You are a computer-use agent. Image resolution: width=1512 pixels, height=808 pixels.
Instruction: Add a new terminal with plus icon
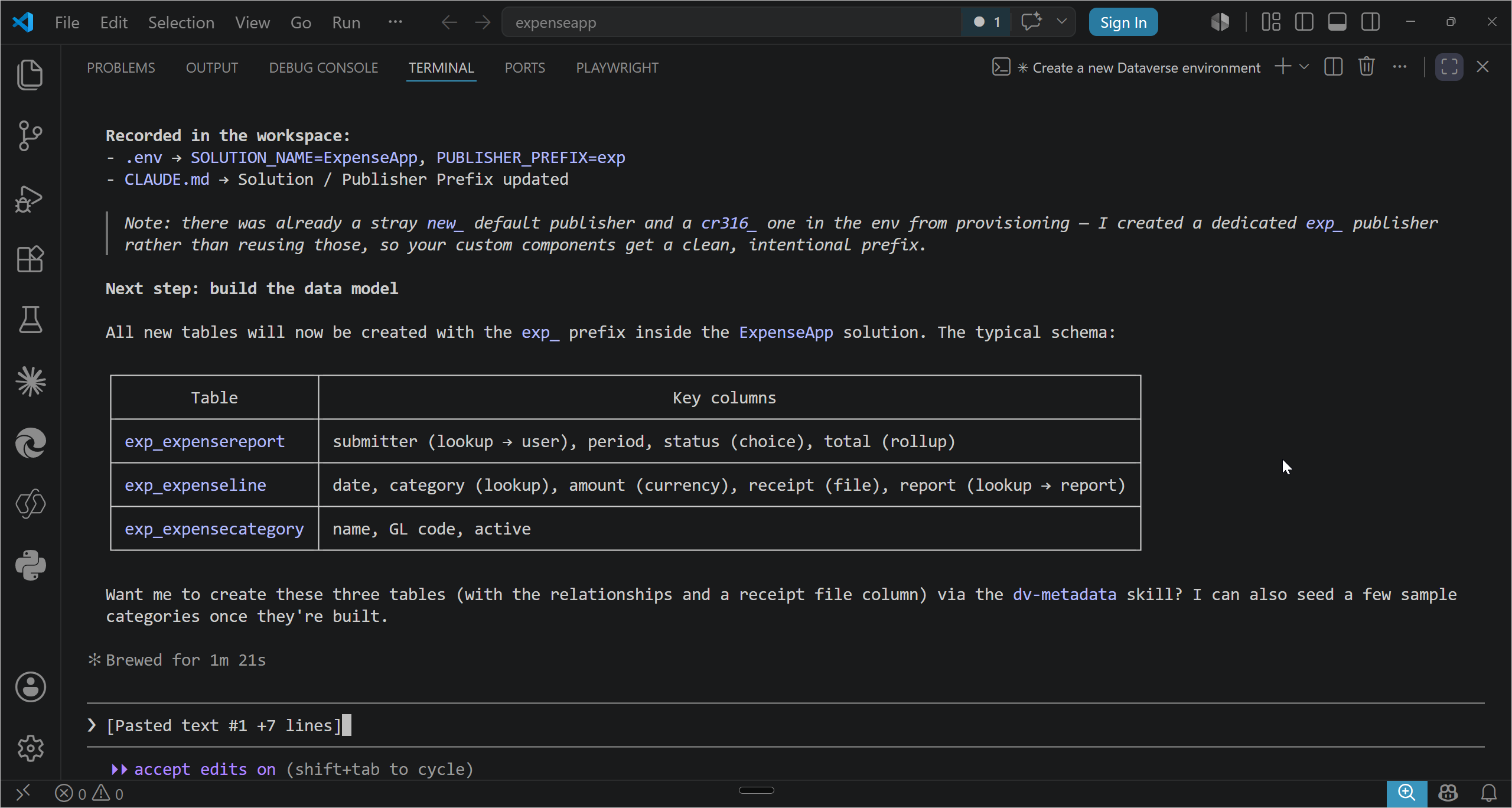coord(1283,67)
